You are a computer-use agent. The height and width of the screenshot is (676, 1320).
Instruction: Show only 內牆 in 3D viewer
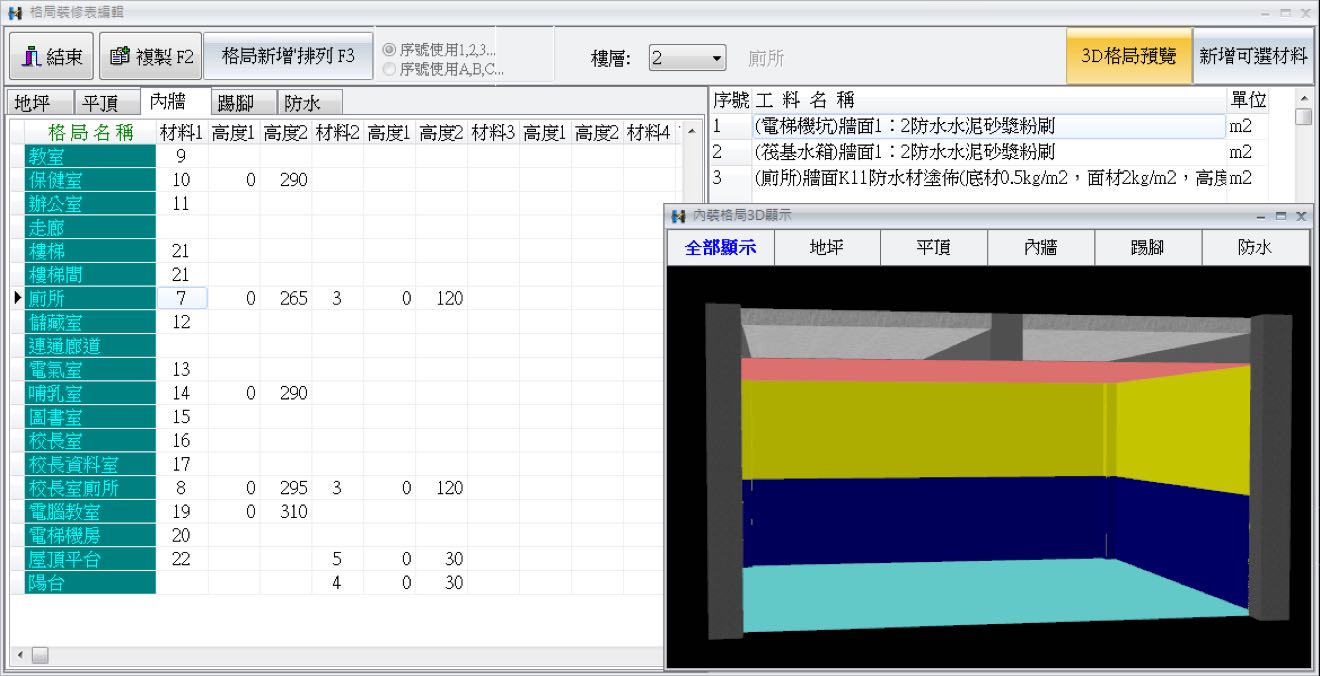point(1040,248)
